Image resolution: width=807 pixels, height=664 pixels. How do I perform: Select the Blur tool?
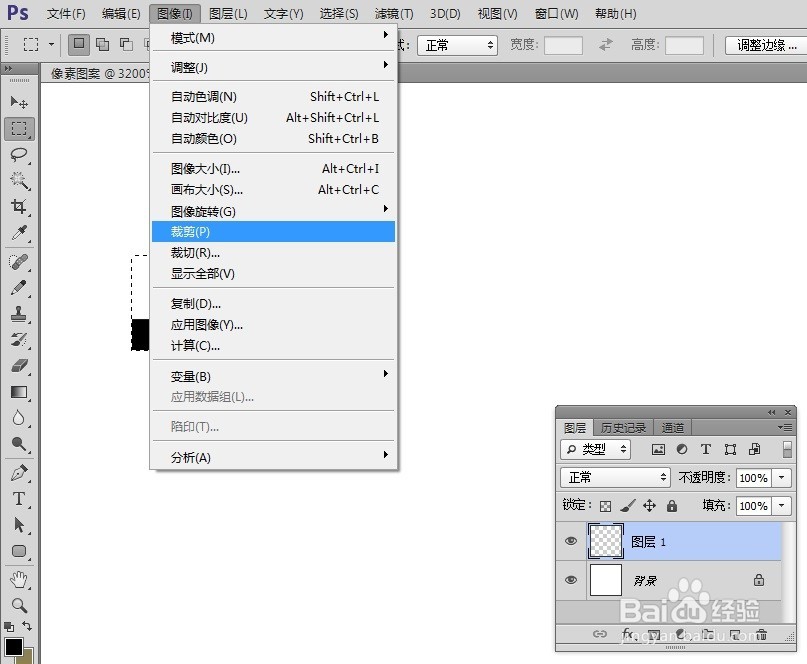[x=19, y=418]
